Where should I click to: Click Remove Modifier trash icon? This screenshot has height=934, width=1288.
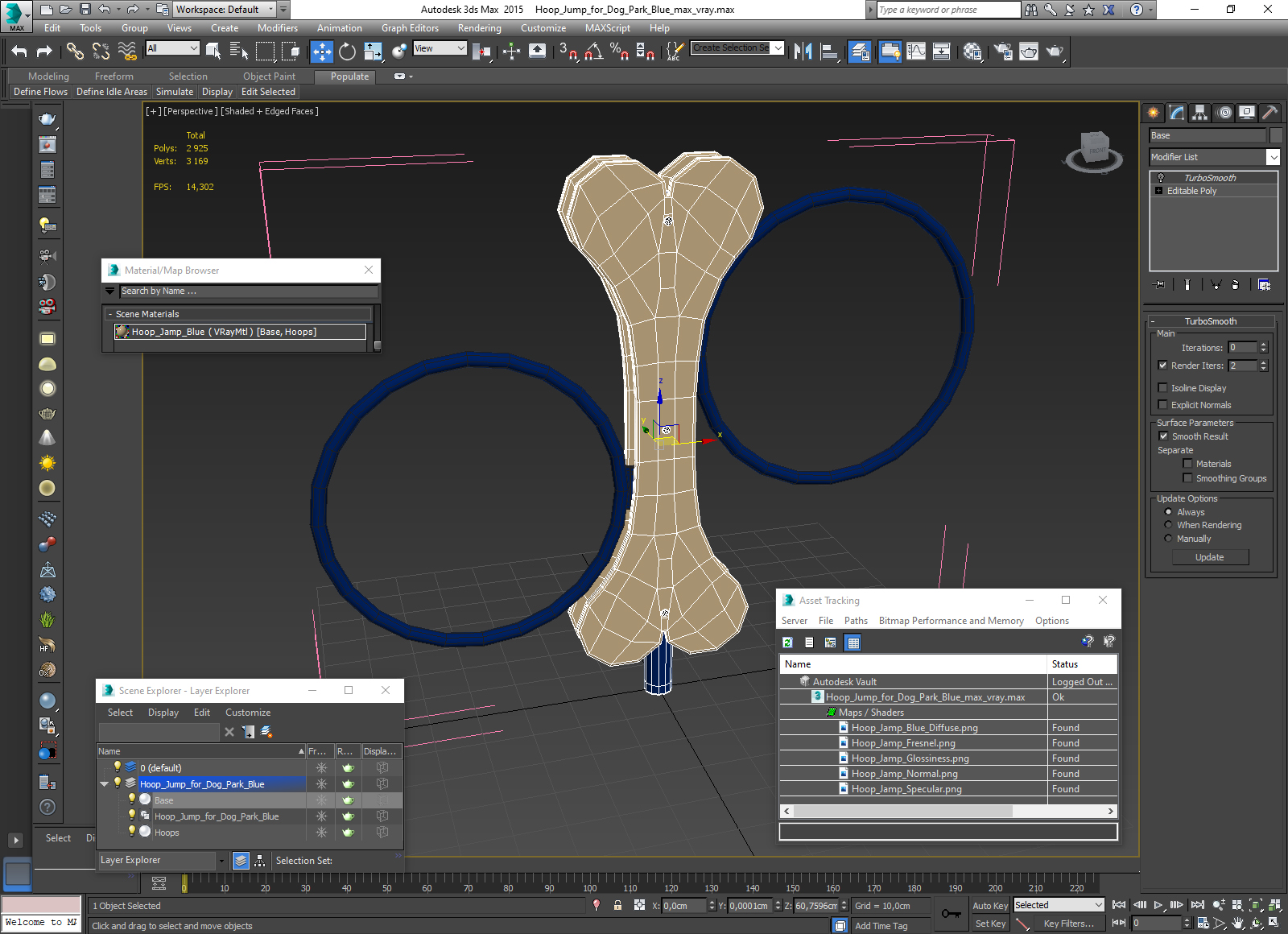coord(1236,284)
